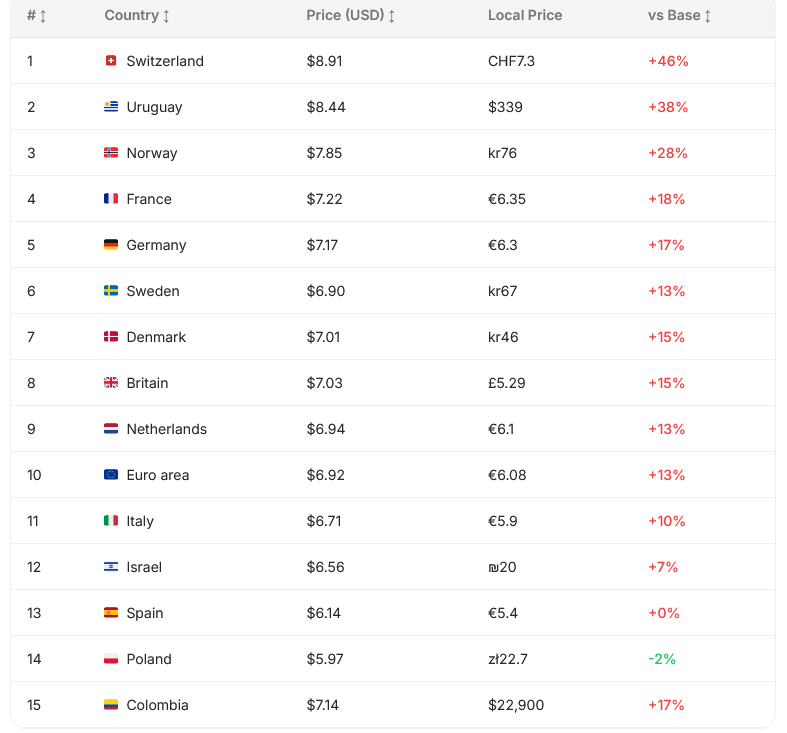Screen dimensions: 787x733
Task: Sort by vs Base column
Action: click(x=679, y=16)
